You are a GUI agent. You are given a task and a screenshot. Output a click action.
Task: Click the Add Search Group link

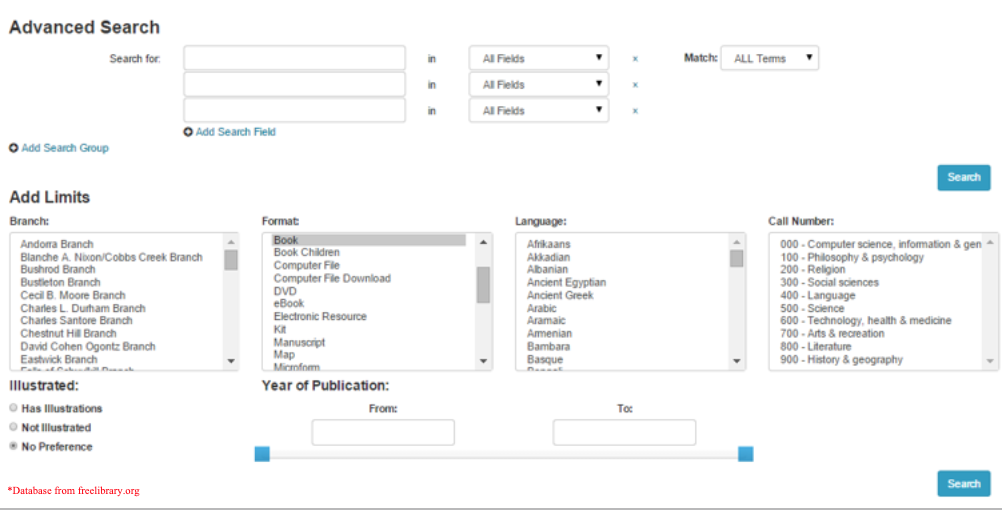tap(65, 148)
